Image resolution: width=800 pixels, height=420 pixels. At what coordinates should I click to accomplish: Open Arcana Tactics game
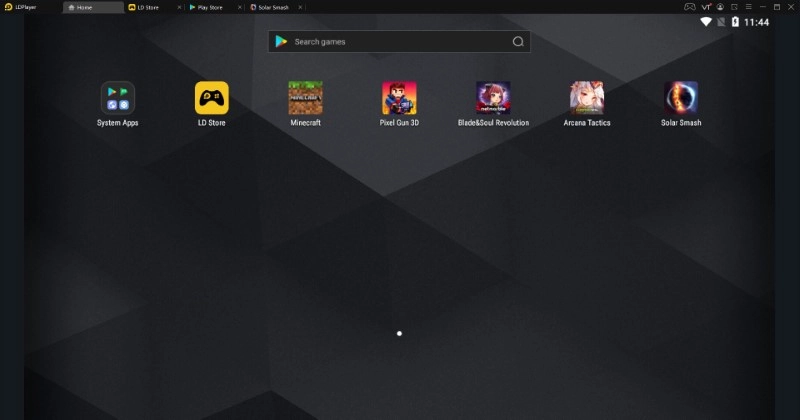587,98
